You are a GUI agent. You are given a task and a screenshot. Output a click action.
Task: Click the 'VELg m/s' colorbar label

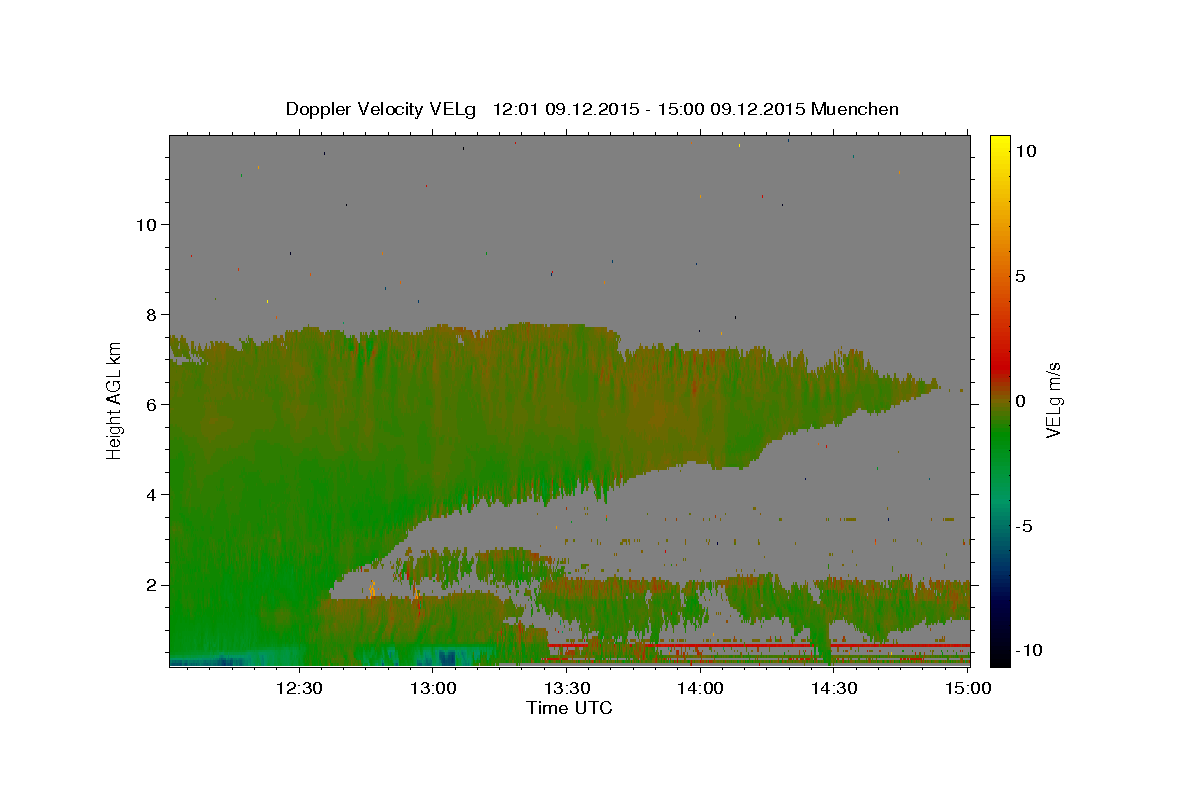(x=1053, y=400)
